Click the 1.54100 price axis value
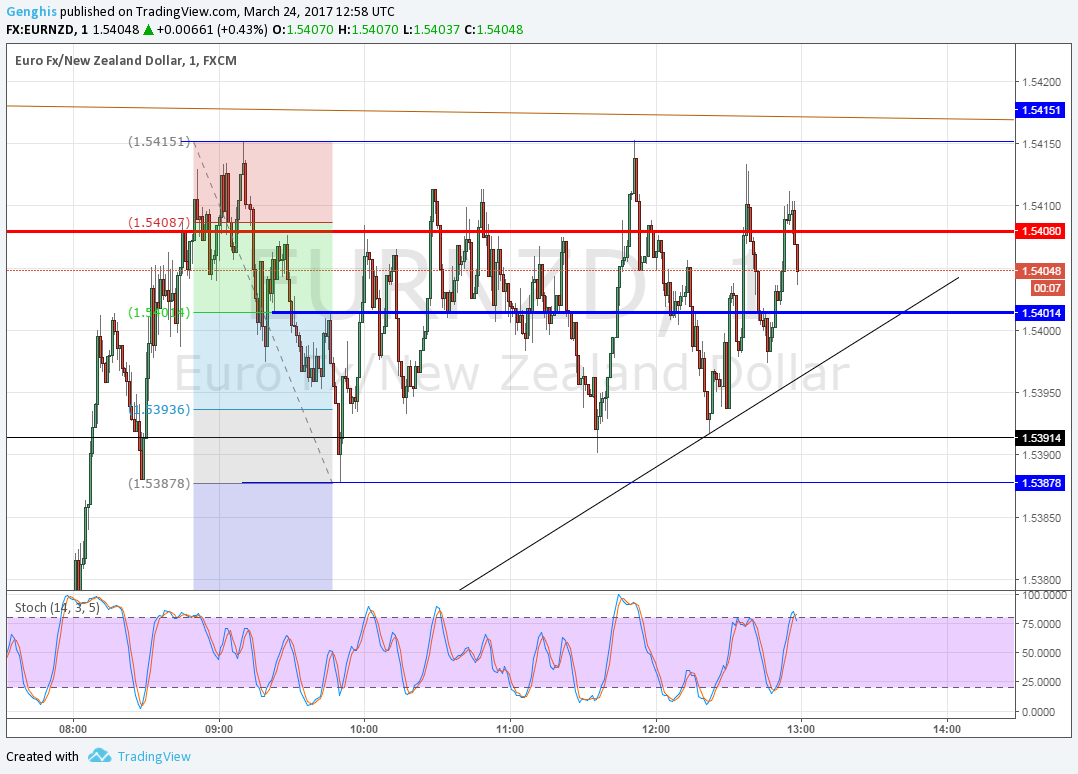1078x774 pixels. click(x=1042, y=206)
